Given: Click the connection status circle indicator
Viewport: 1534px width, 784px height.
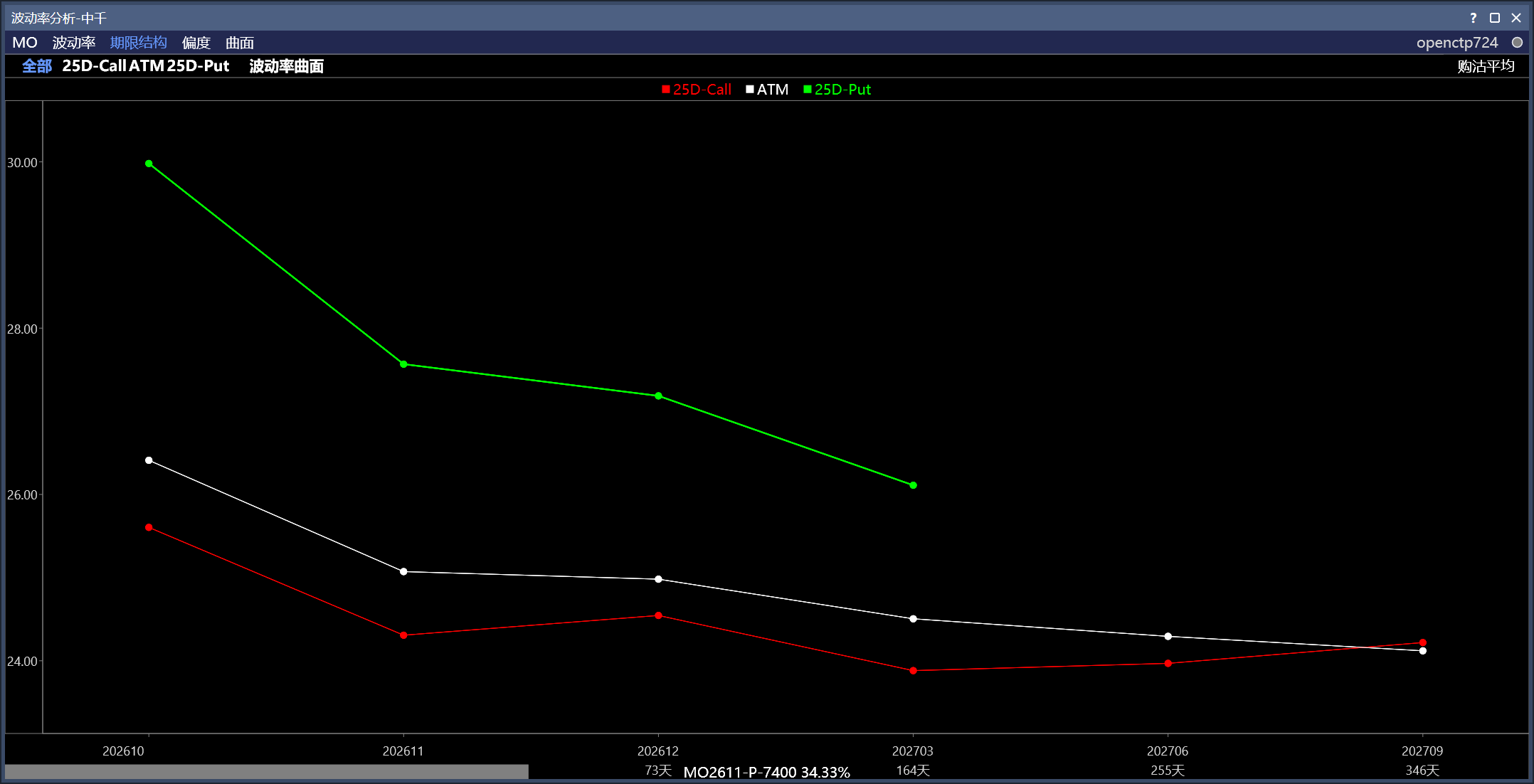Looking at the screenshot, I should 1517,43.
